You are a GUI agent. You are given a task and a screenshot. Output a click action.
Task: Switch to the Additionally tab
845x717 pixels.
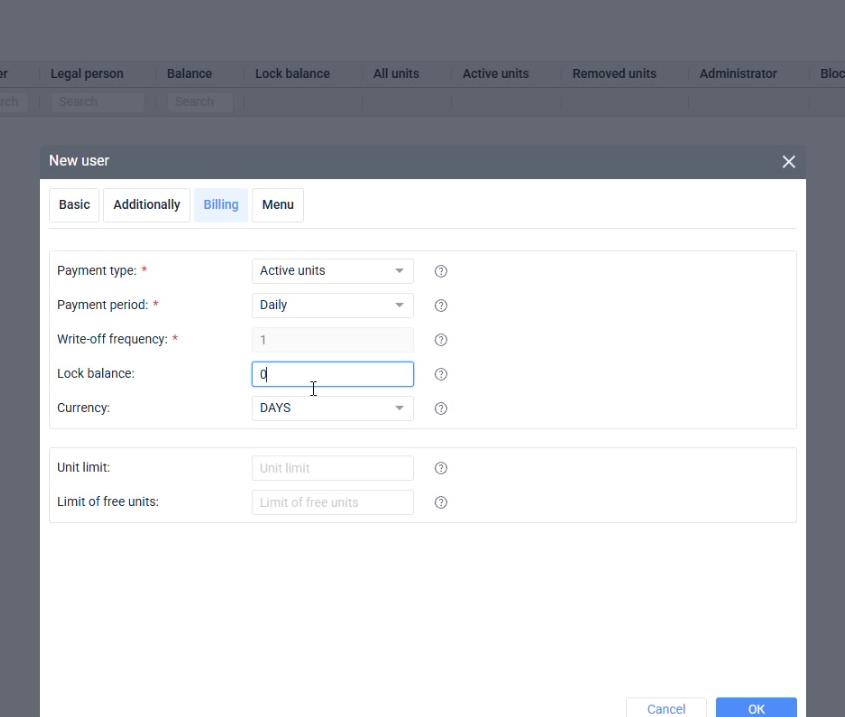pos(147,205)
